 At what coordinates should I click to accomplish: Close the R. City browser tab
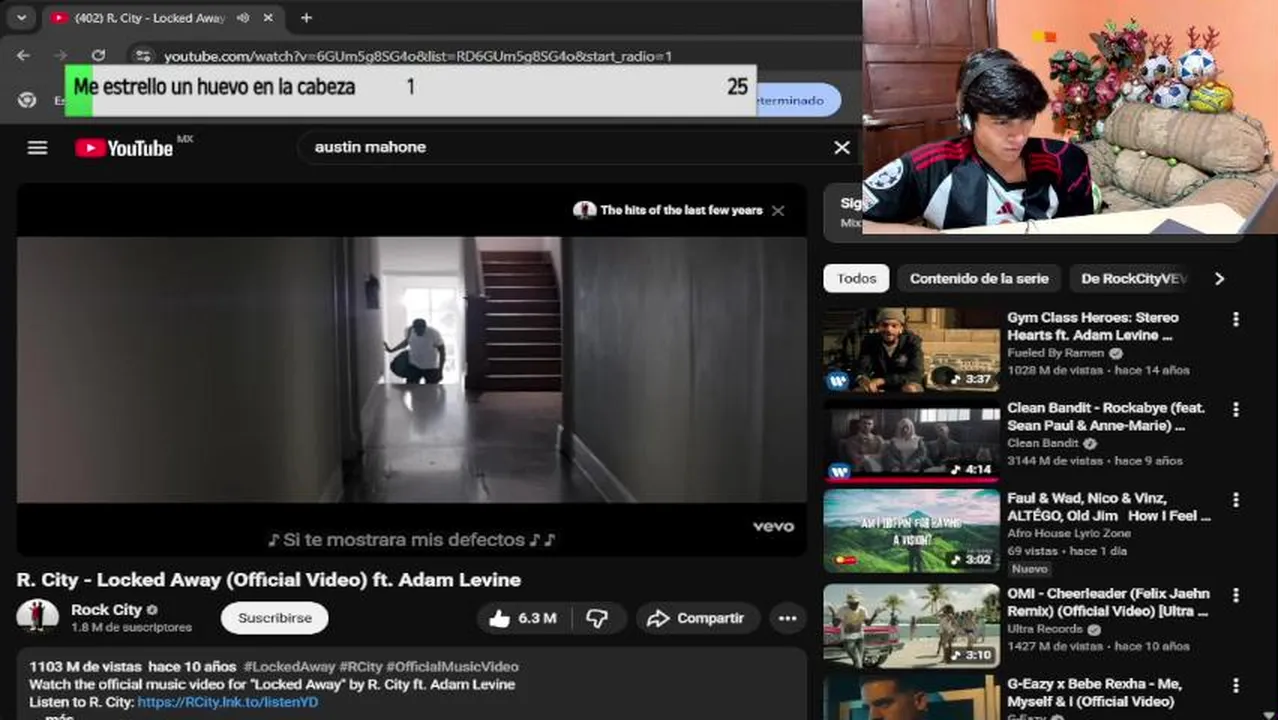tap(268, 18)
